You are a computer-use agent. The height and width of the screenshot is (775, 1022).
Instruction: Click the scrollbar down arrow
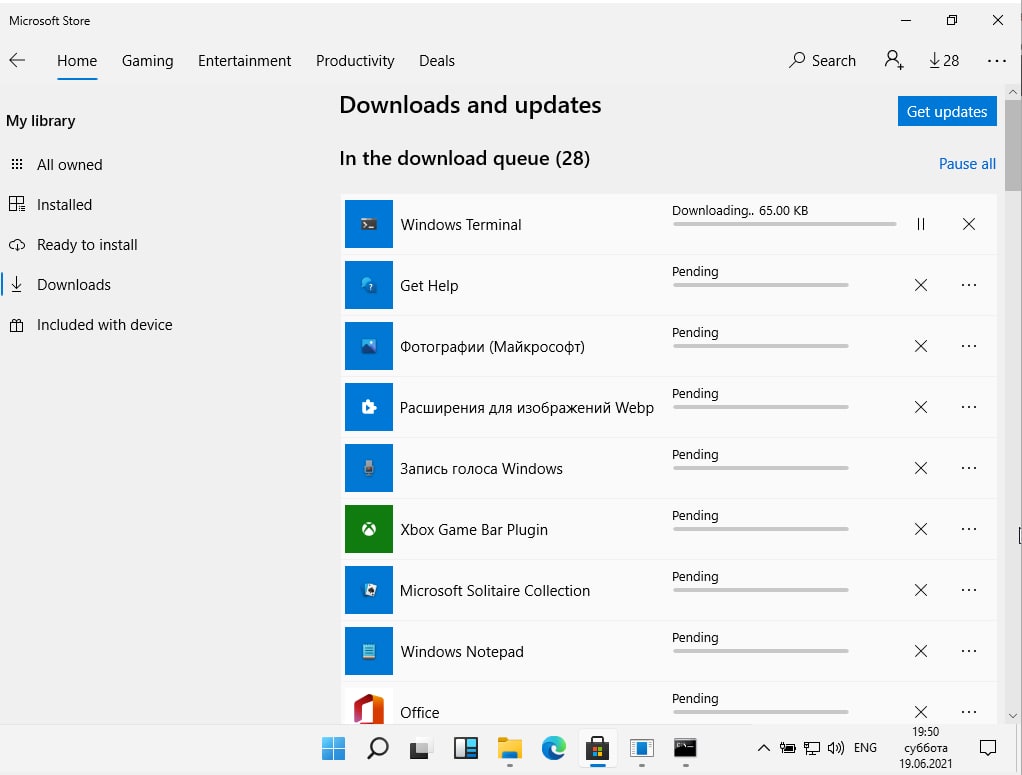1013,716
